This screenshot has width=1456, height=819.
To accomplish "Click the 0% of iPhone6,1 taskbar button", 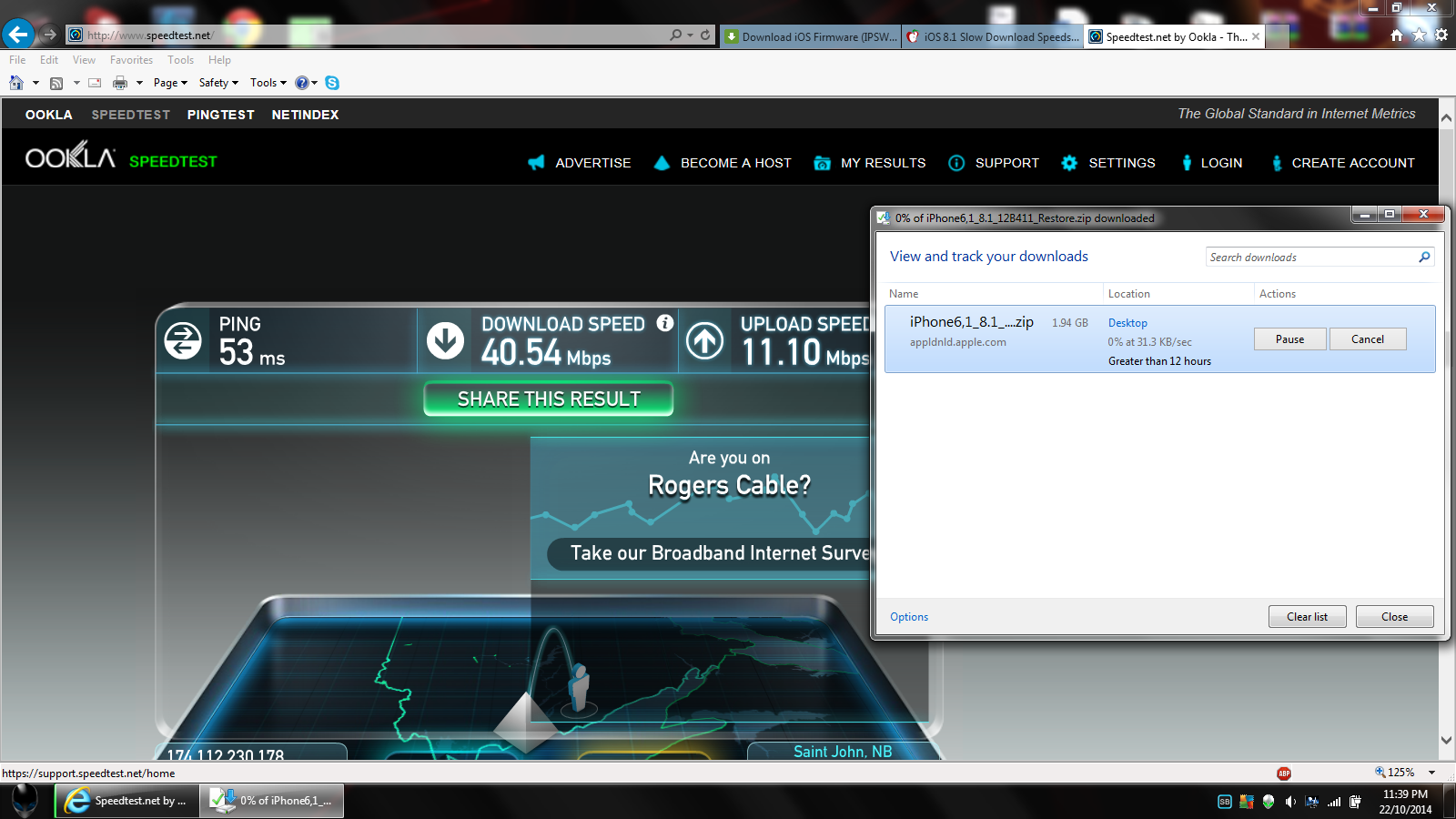I will click(x=272, y=801).
